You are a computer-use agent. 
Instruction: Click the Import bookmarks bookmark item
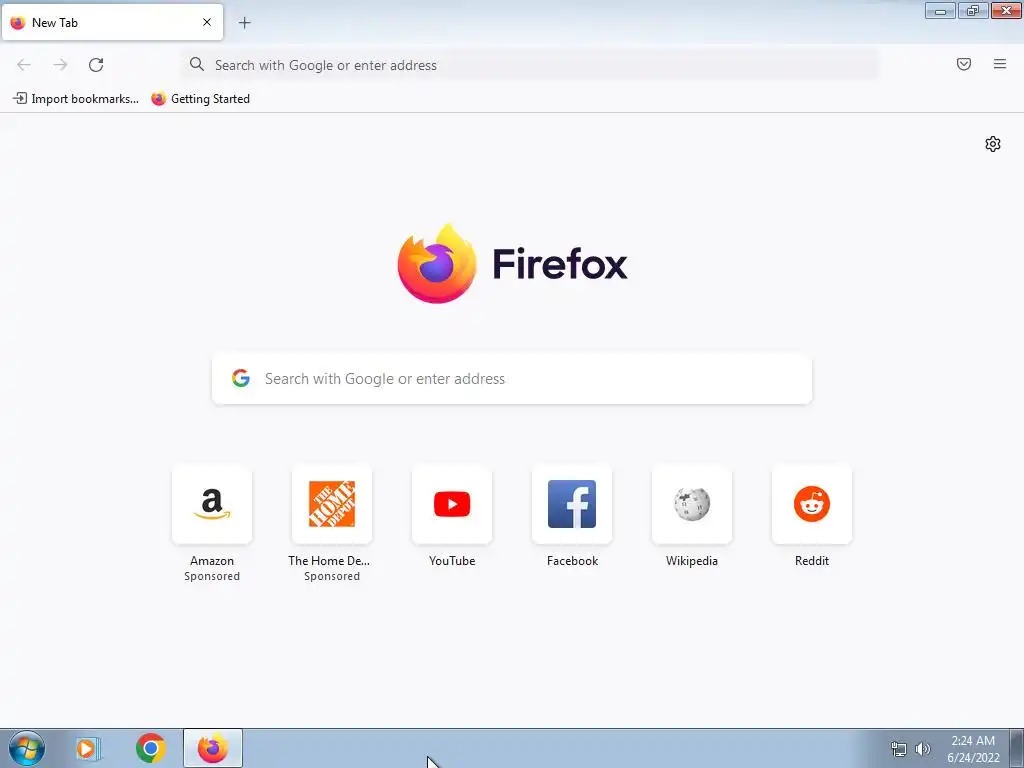point(76,99)
